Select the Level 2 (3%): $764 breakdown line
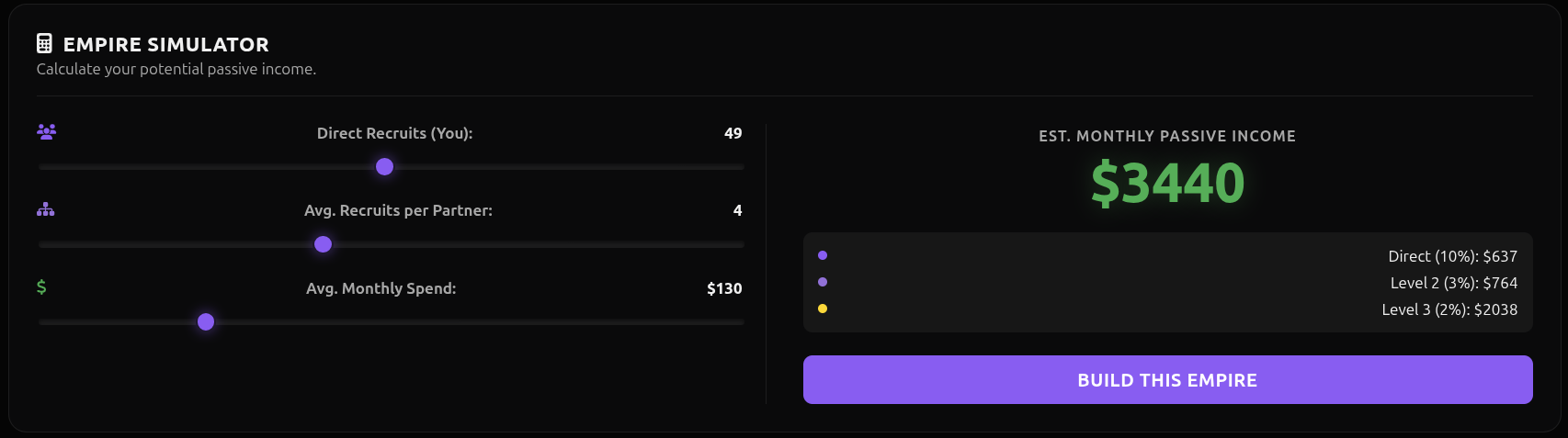The image size is (1568, 438). pos(1453,283)
